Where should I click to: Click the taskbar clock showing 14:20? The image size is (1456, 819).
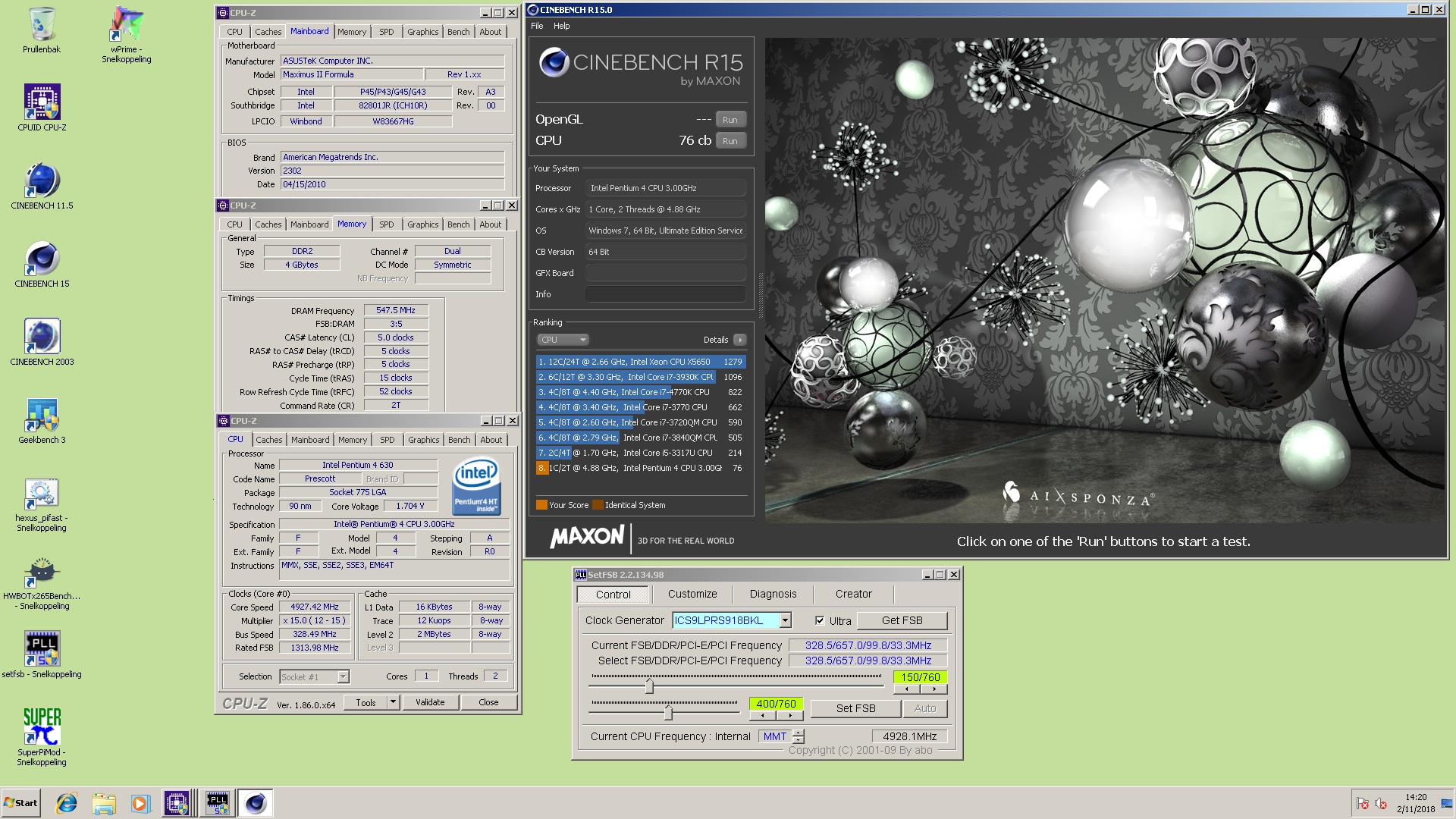tap(1415, 803)
